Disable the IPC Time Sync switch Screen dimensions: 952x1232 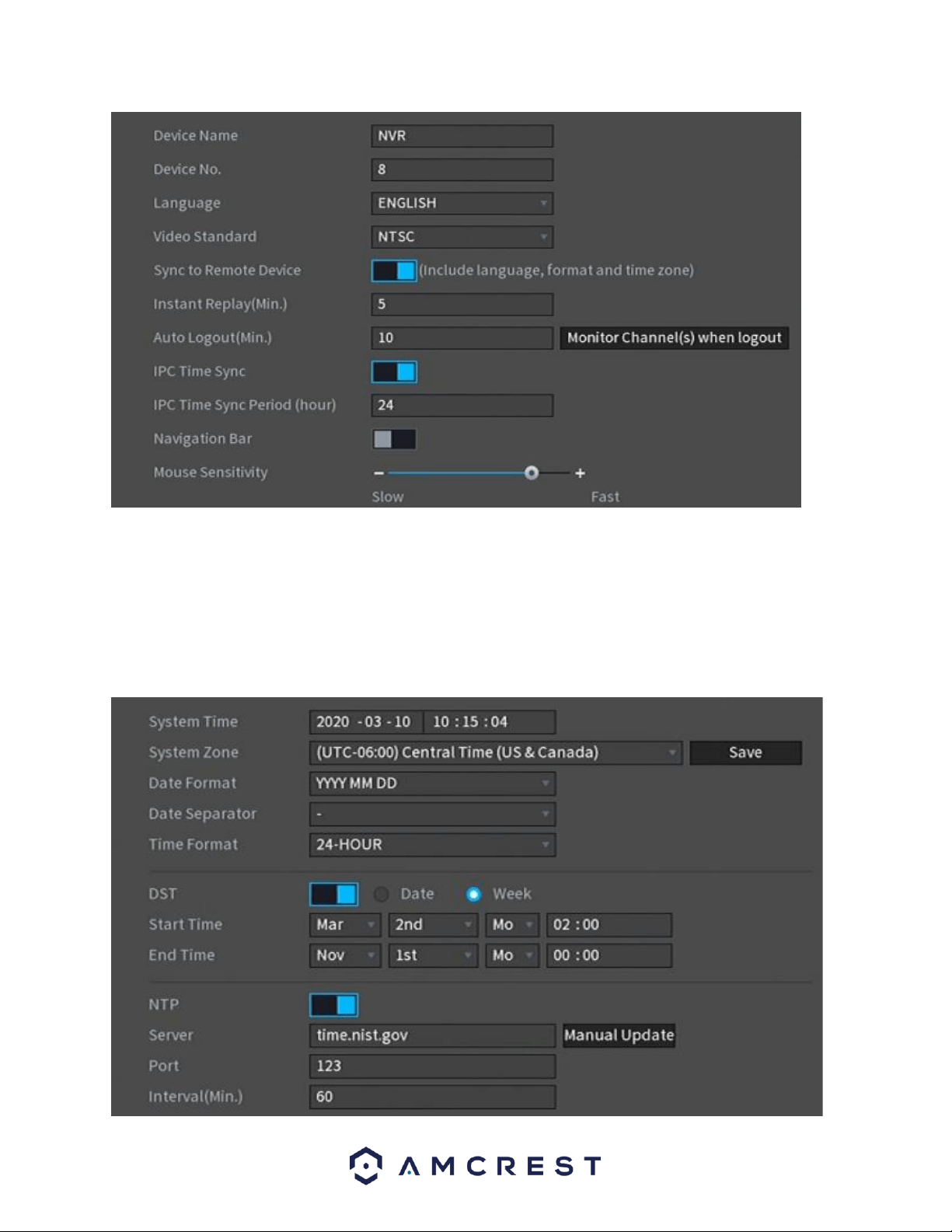click(x=394, y=372)
